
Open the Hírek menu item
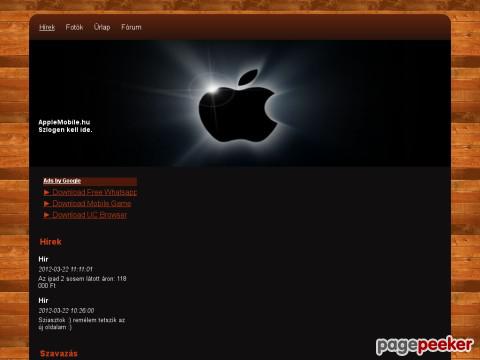click(47, 27)
